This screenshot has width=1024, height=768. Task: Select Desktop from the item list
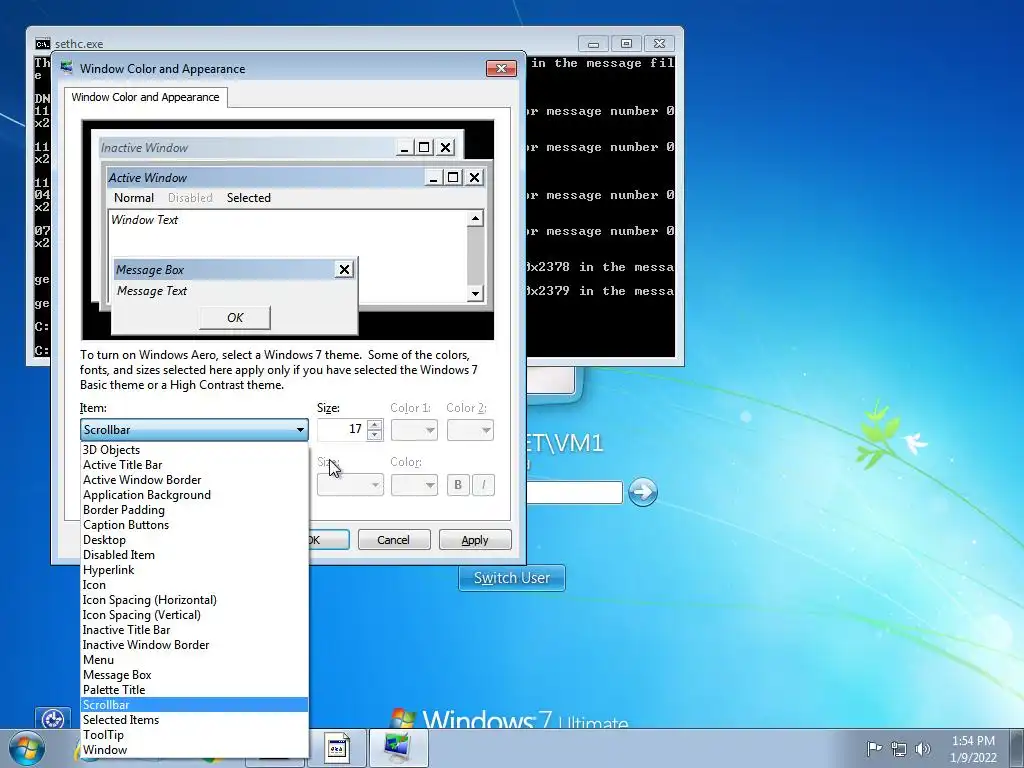click(x=194, y=540)
